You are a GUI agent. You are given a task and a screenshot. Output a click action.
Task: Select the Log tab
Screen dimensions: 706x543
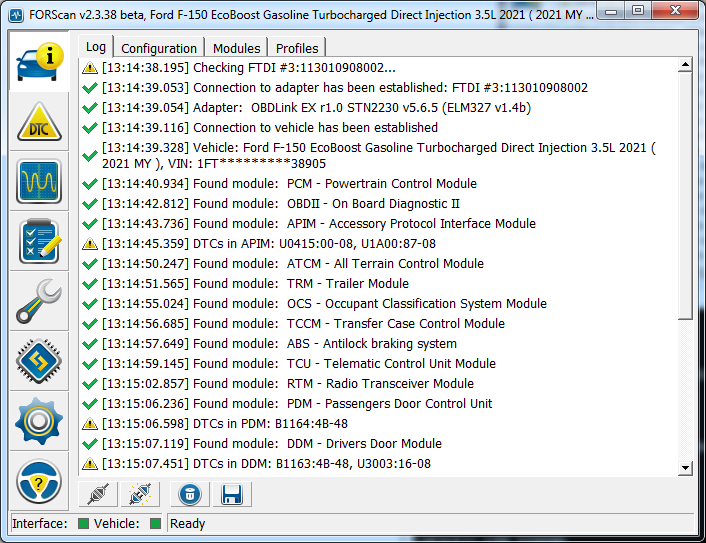[x=95, y=47]
